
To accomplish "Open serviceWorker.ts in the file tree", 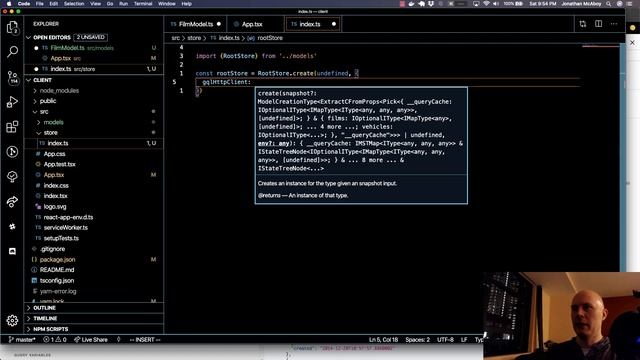I will (x=94, y=227).
